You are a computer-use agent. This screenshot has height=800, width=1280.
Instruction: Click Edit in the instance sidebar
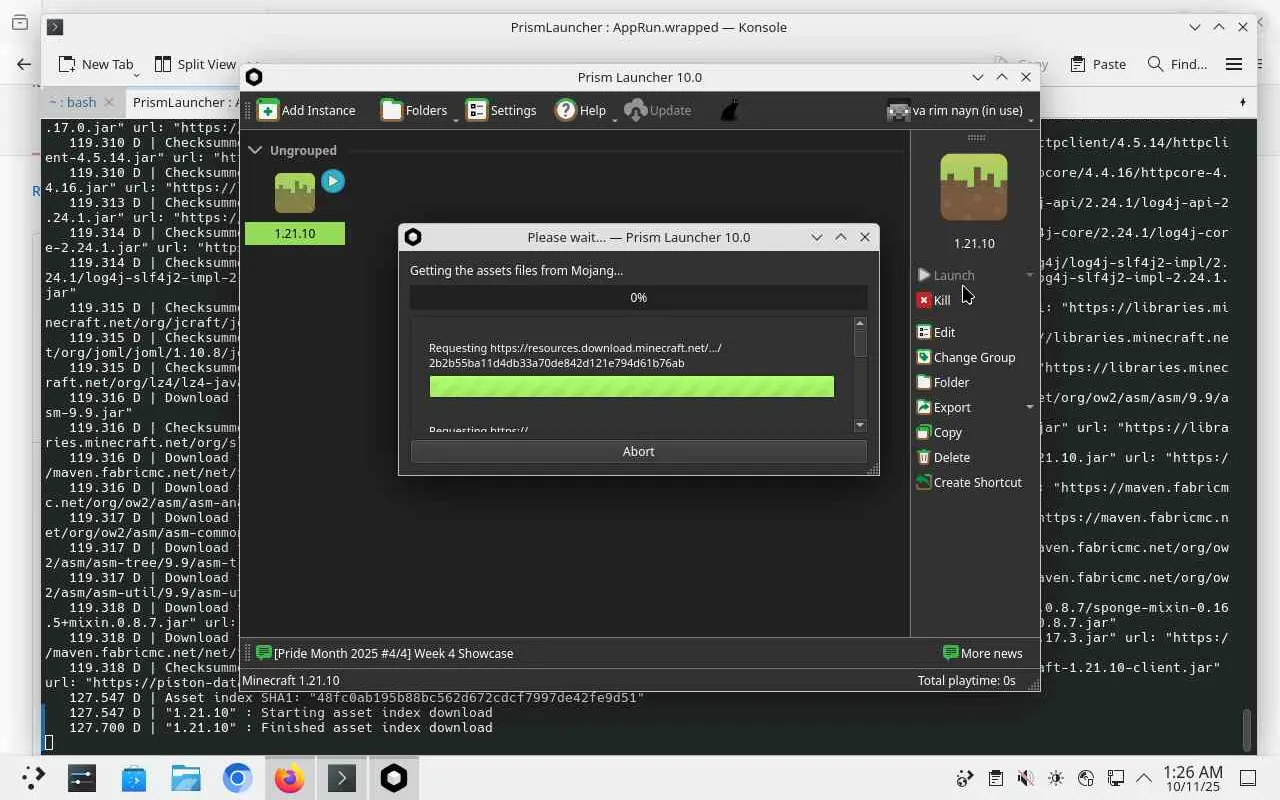936,332
